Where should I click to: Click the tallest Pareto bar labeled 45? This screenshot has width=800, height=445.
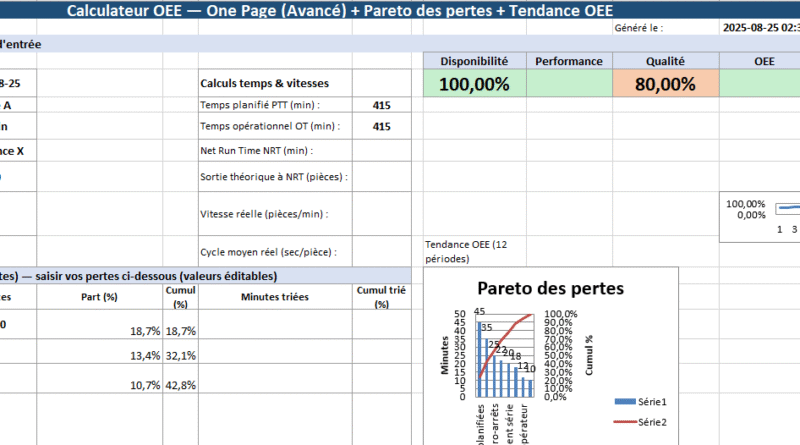click(479, 359)
